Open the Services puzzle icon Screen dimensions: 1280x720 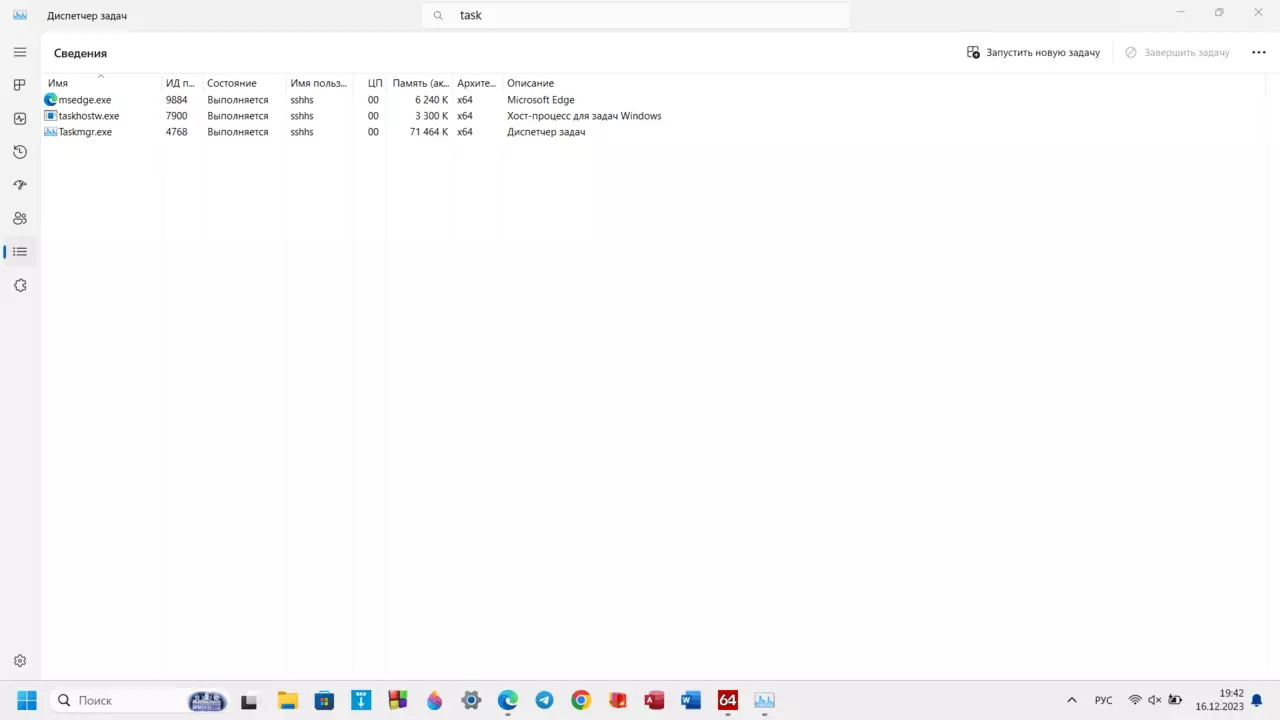tap(20, 285)
